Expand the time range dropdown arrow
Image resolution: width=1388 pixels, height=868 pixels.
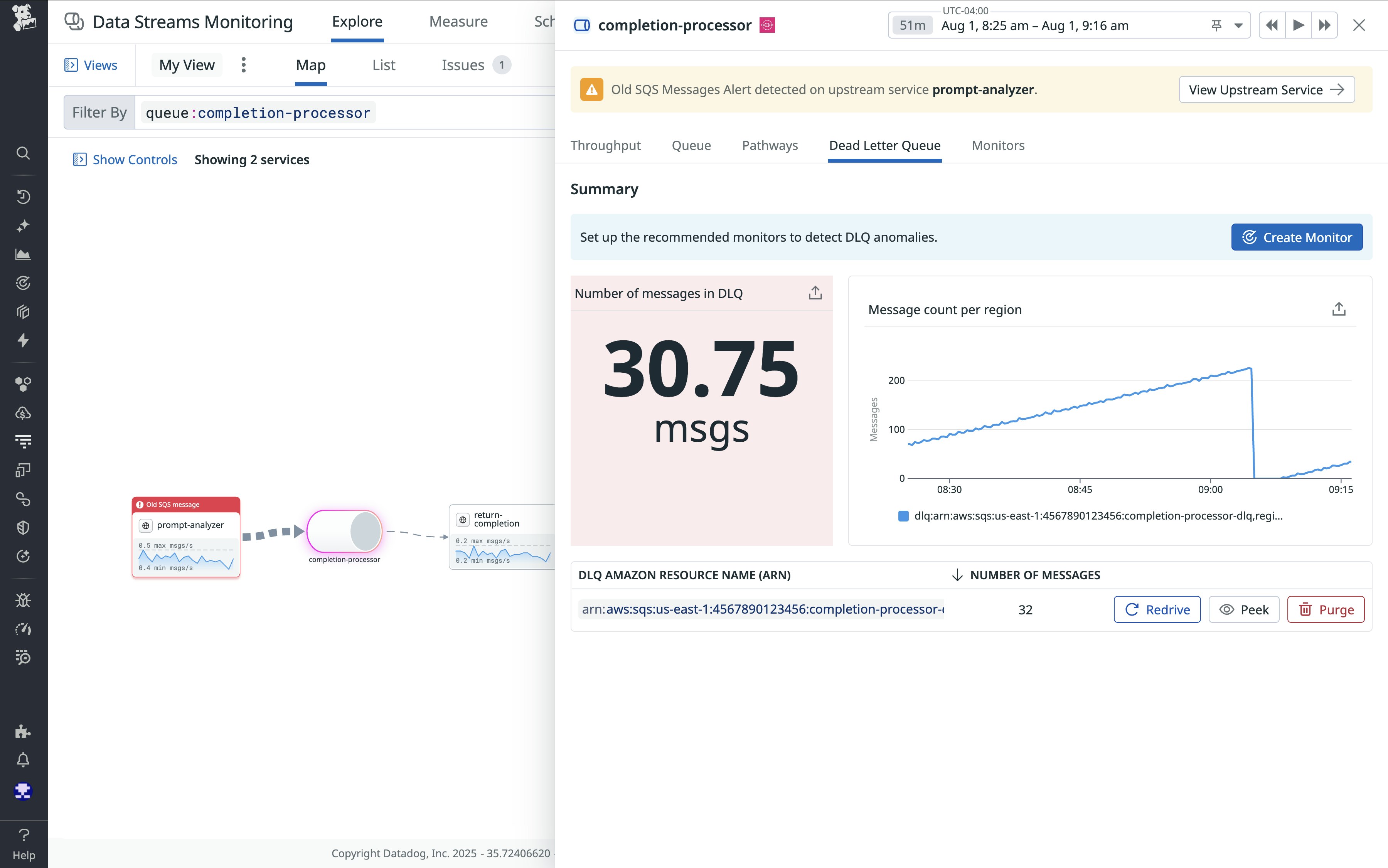[1238, 25]
